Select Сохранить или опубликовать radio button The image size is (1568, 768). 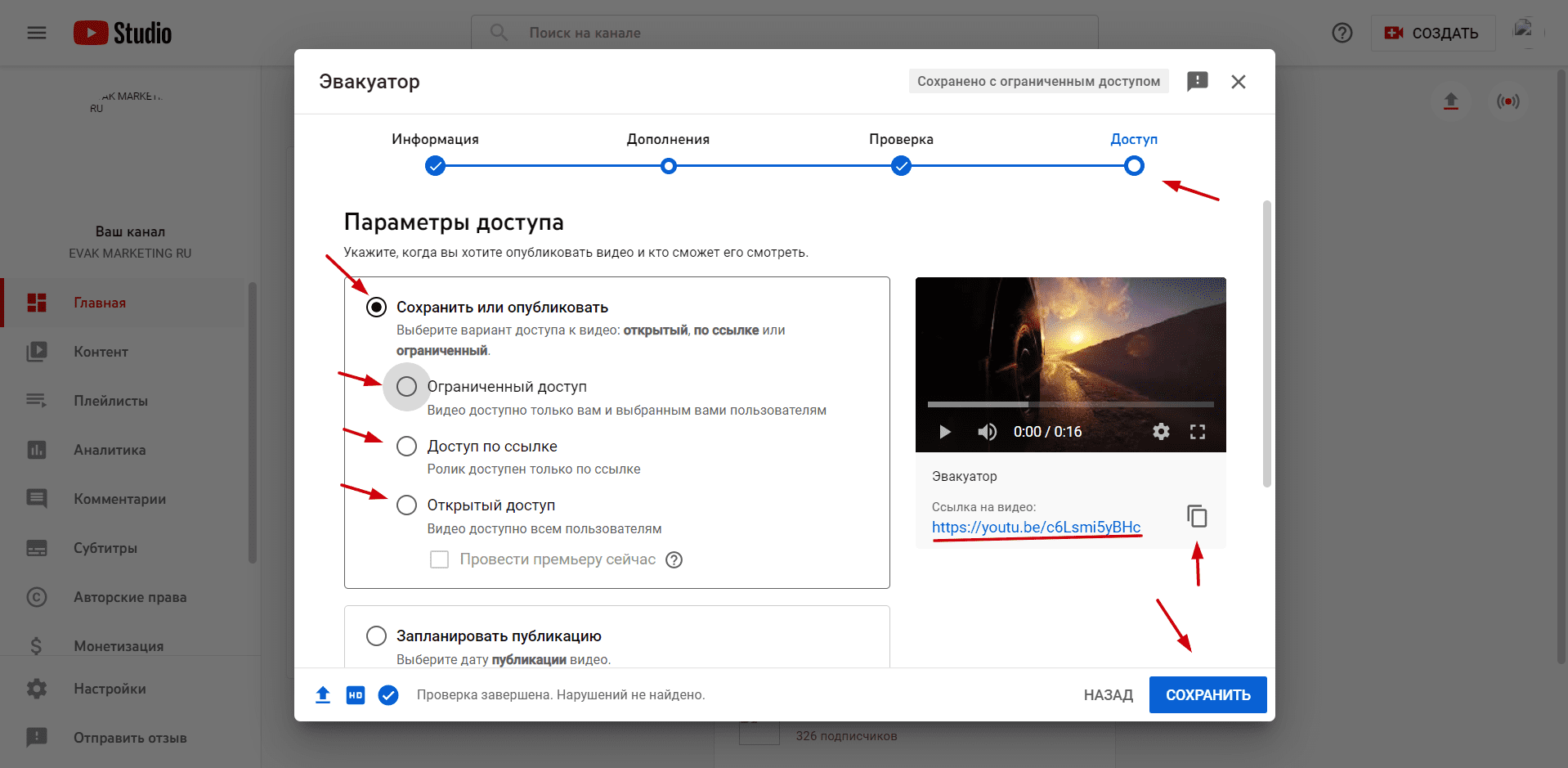coord(376,308)
